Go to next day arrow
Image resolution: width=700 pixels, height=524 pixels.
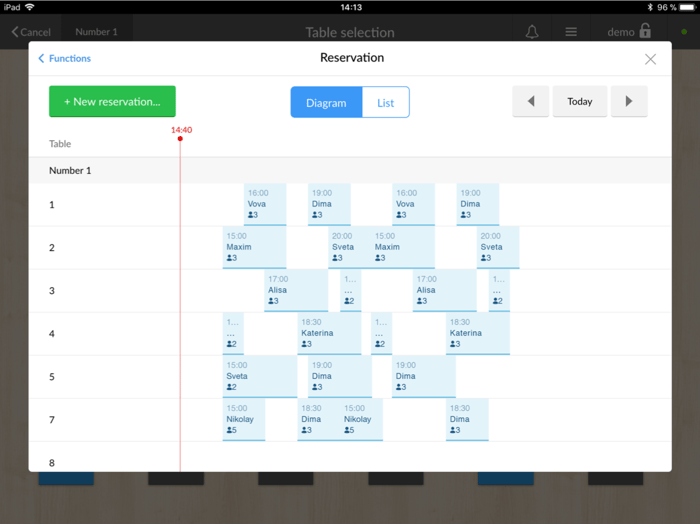point(629,101)
